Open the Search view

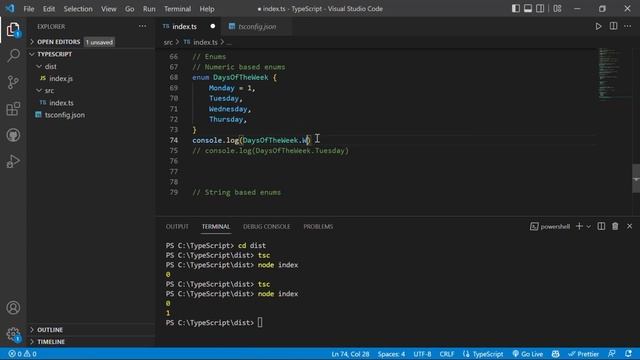pos(13,56)
